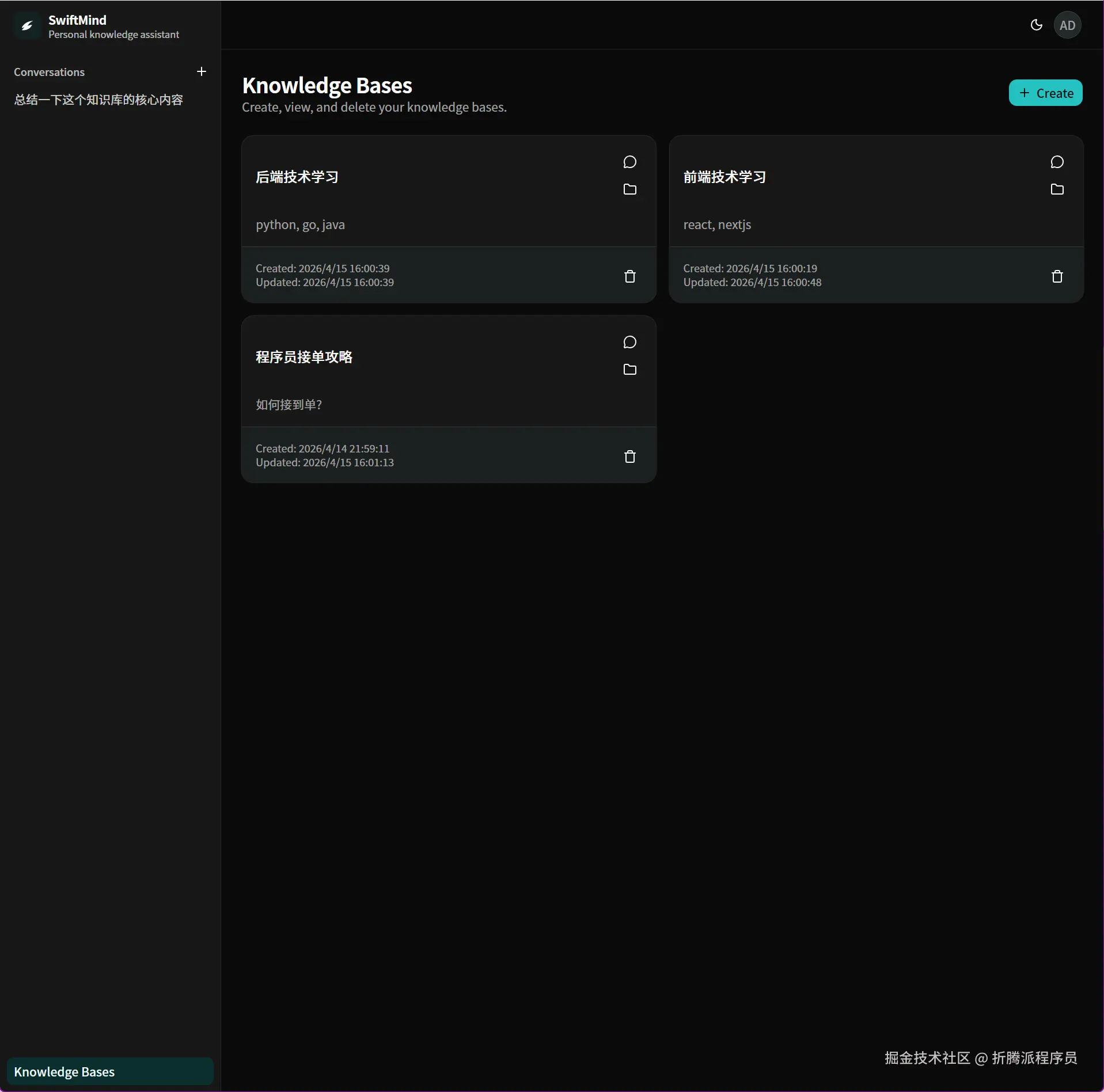This screenshot has width=1104, height=1092.
Task: Select the 前端技术学习 card title
Action: (724, 177)
